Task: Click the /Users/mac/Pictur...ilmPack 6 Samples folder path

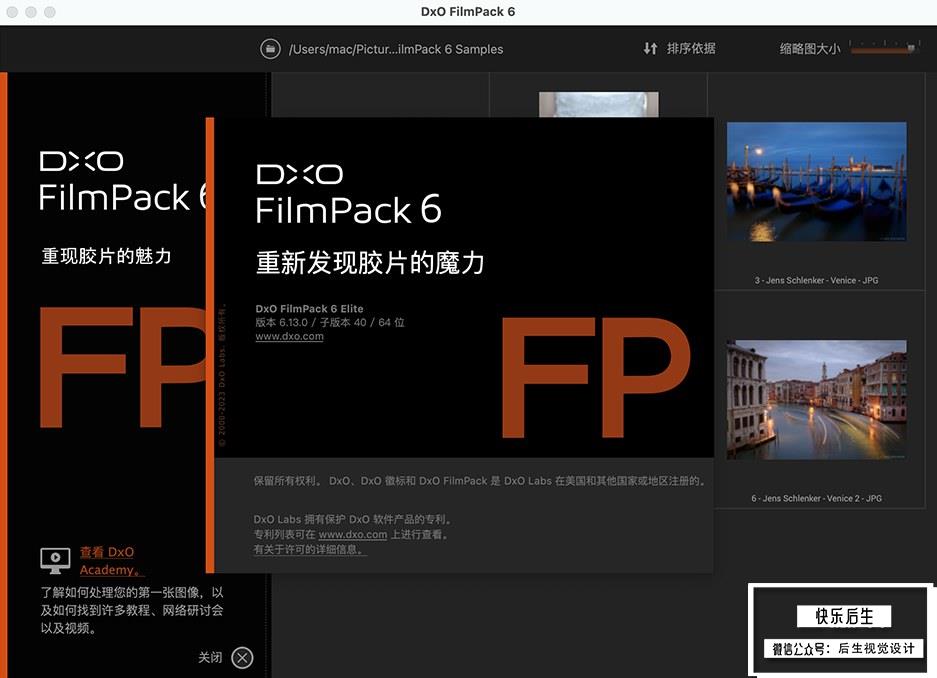Action: [x=396, y=49]
